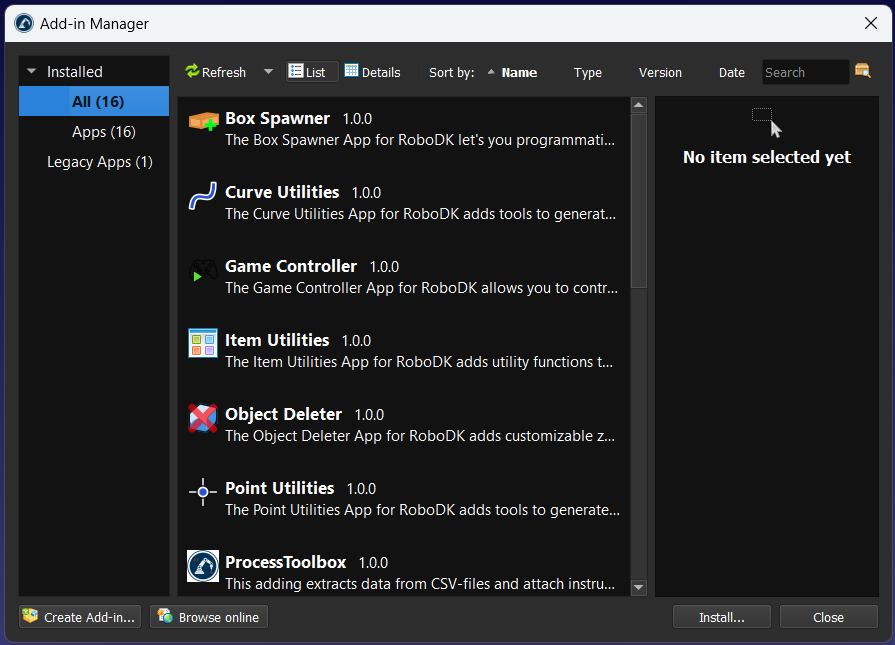Click the search icon beside the Search field
The image size is (895, 645).
[862, 71]
